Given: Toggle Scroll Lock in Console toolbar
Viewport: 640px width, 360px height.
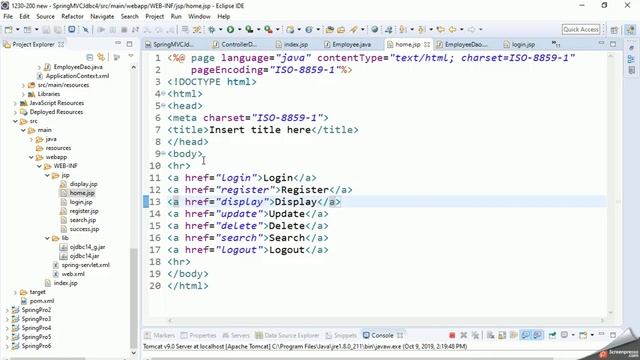Looking at the screenshot, I should coord(502,335).
